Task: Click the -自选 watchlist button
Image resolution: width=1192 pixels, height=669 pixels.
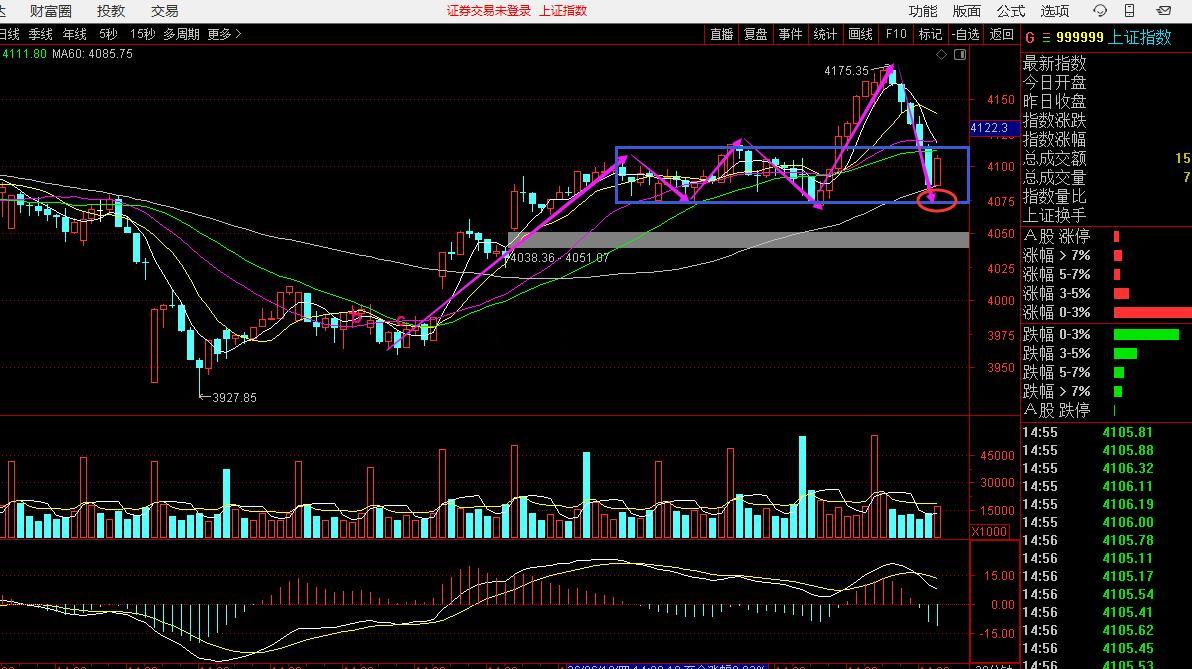Action: pyautogui.click(x=965, y=34)
